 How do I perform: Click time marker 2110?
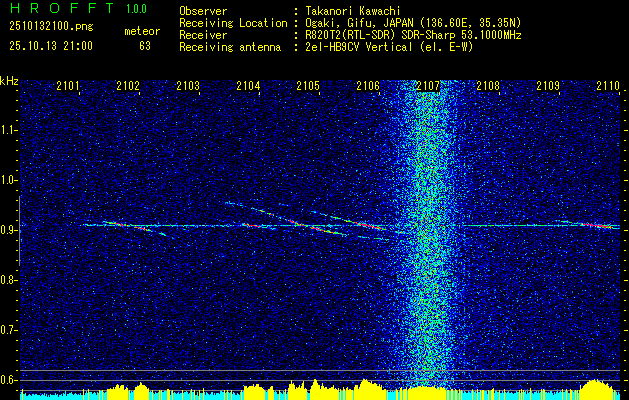coord(608,85)
